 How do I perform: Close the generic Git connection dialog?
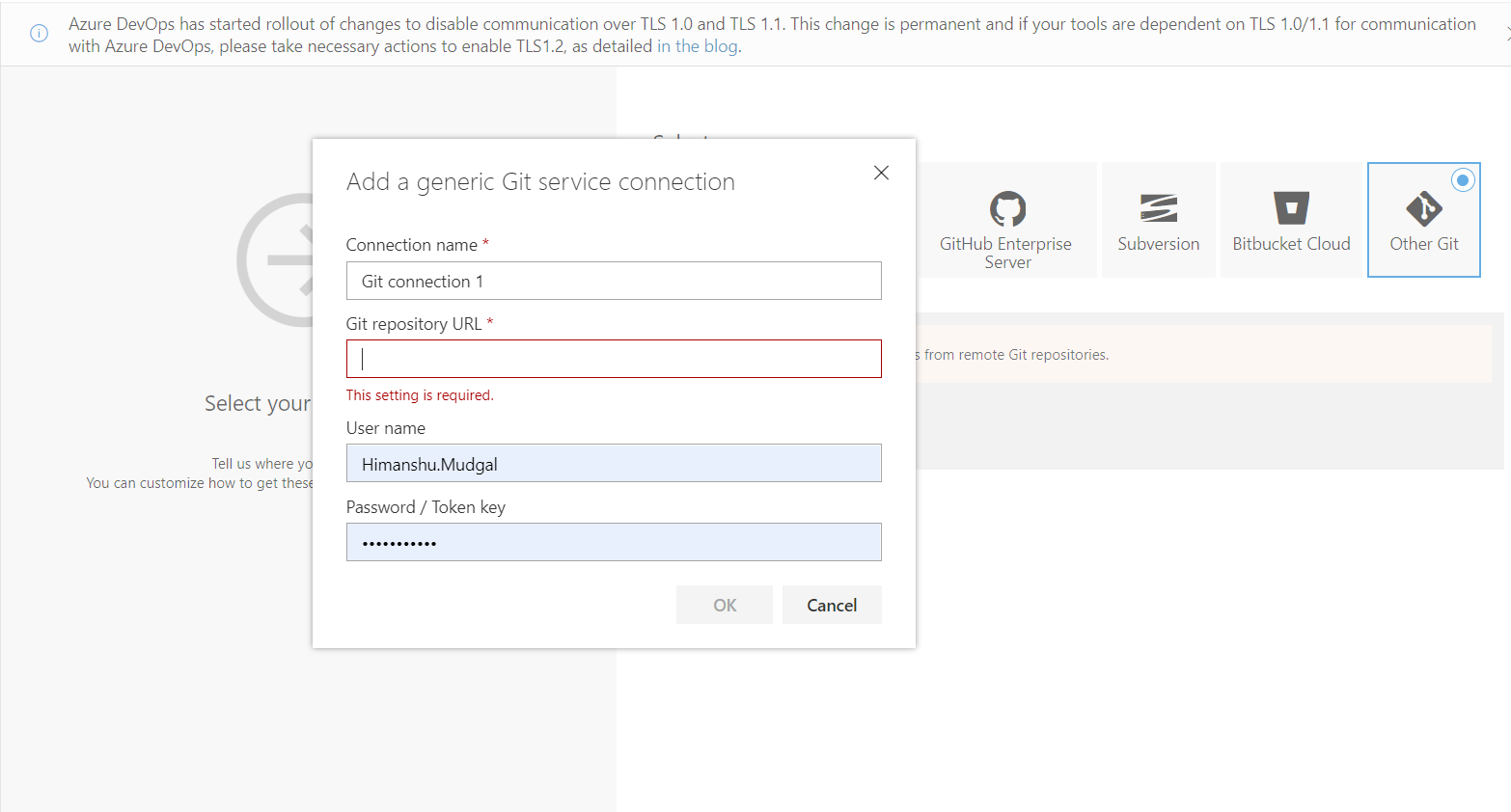click(x=881, y=173)
